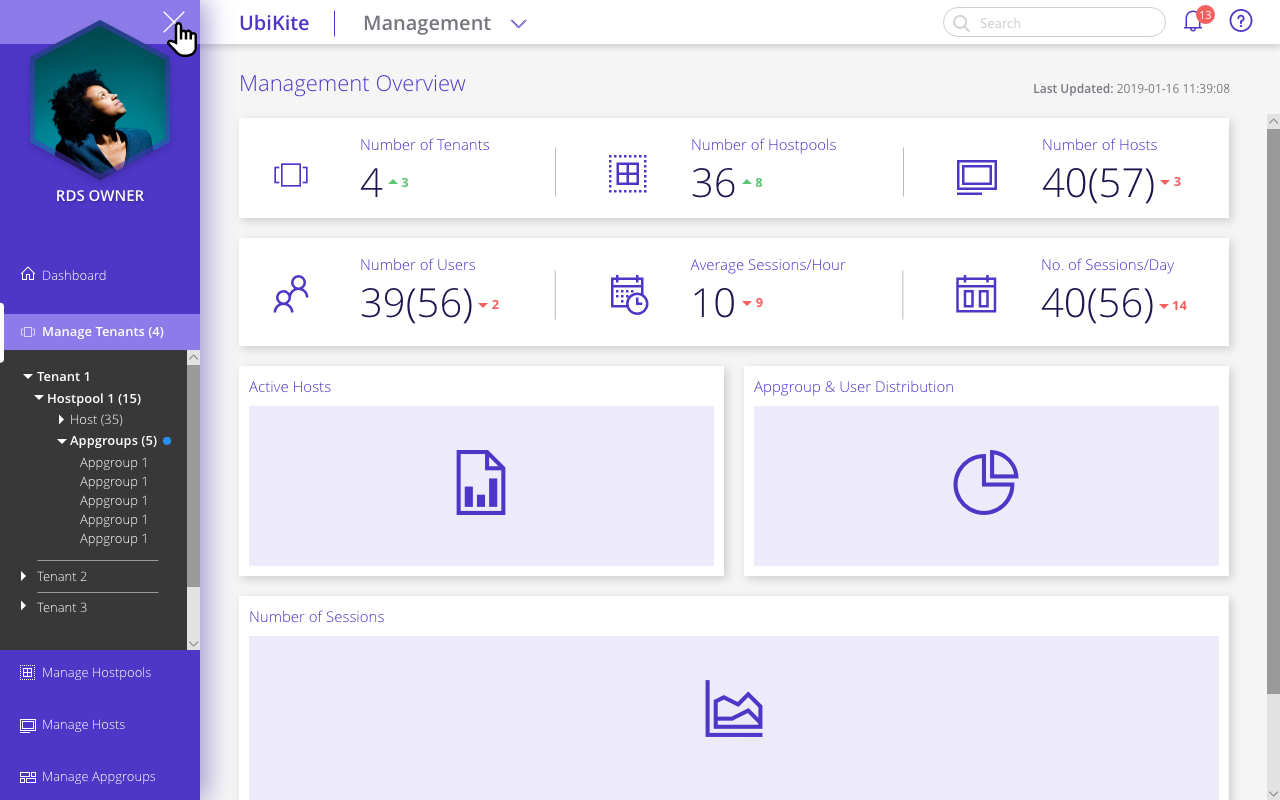Image resolution: width=1280 pixels, height=800 pixels.
Task: Click the UbiKite logo
Action: coord(274,22)
